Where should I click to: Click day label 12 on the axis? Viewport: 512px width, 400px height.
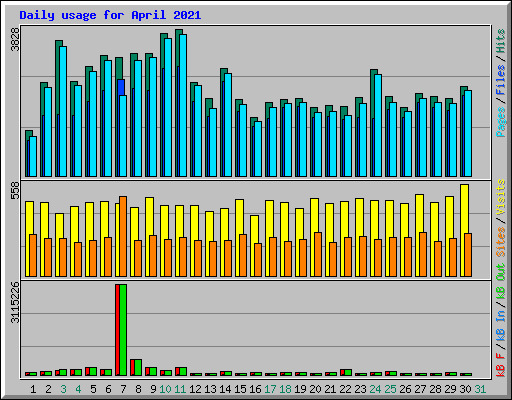pos(195,389)
